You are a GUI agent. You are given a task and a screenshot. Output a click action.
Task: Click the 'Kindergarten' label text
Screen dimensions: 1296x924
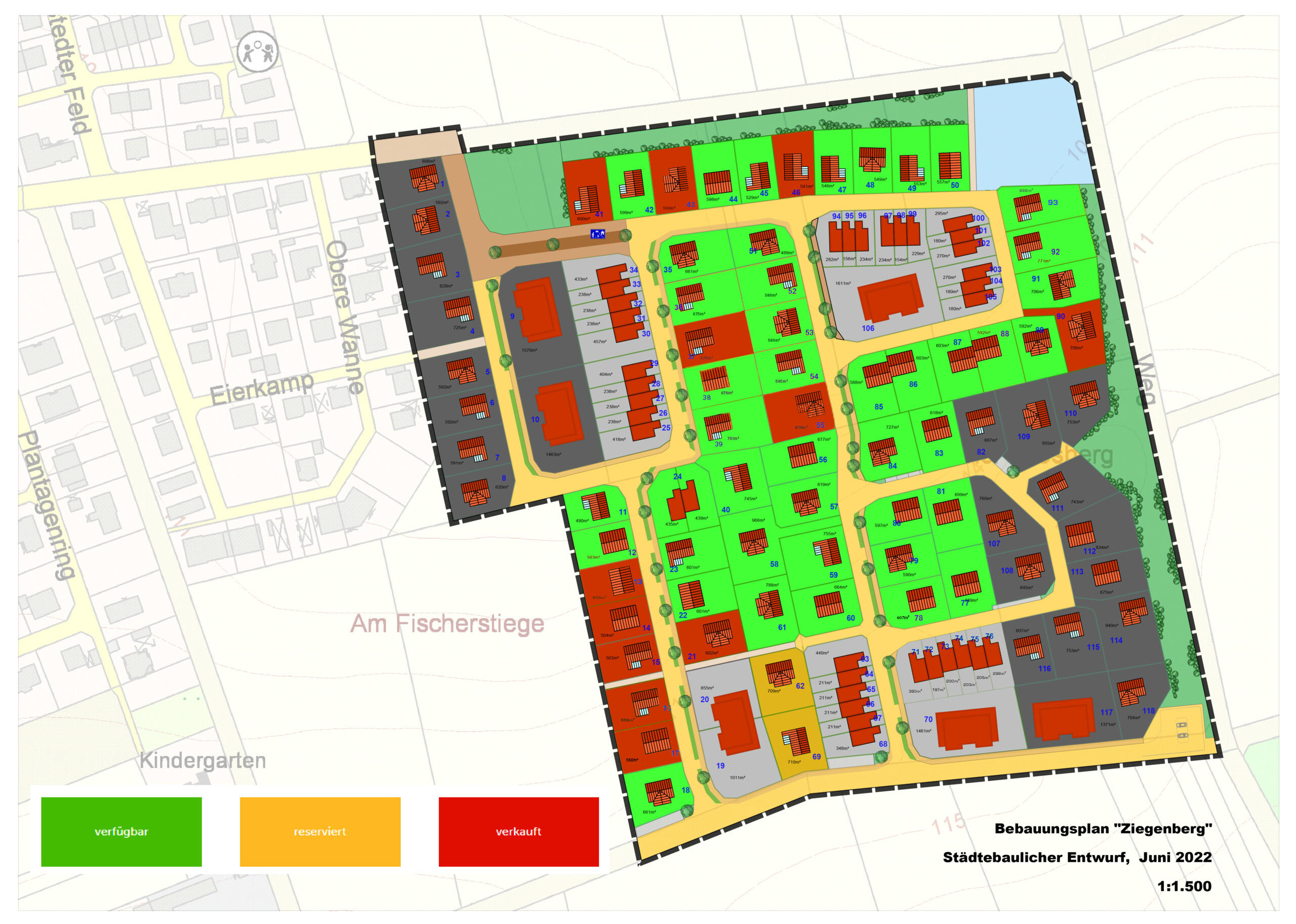click(202, 760)
